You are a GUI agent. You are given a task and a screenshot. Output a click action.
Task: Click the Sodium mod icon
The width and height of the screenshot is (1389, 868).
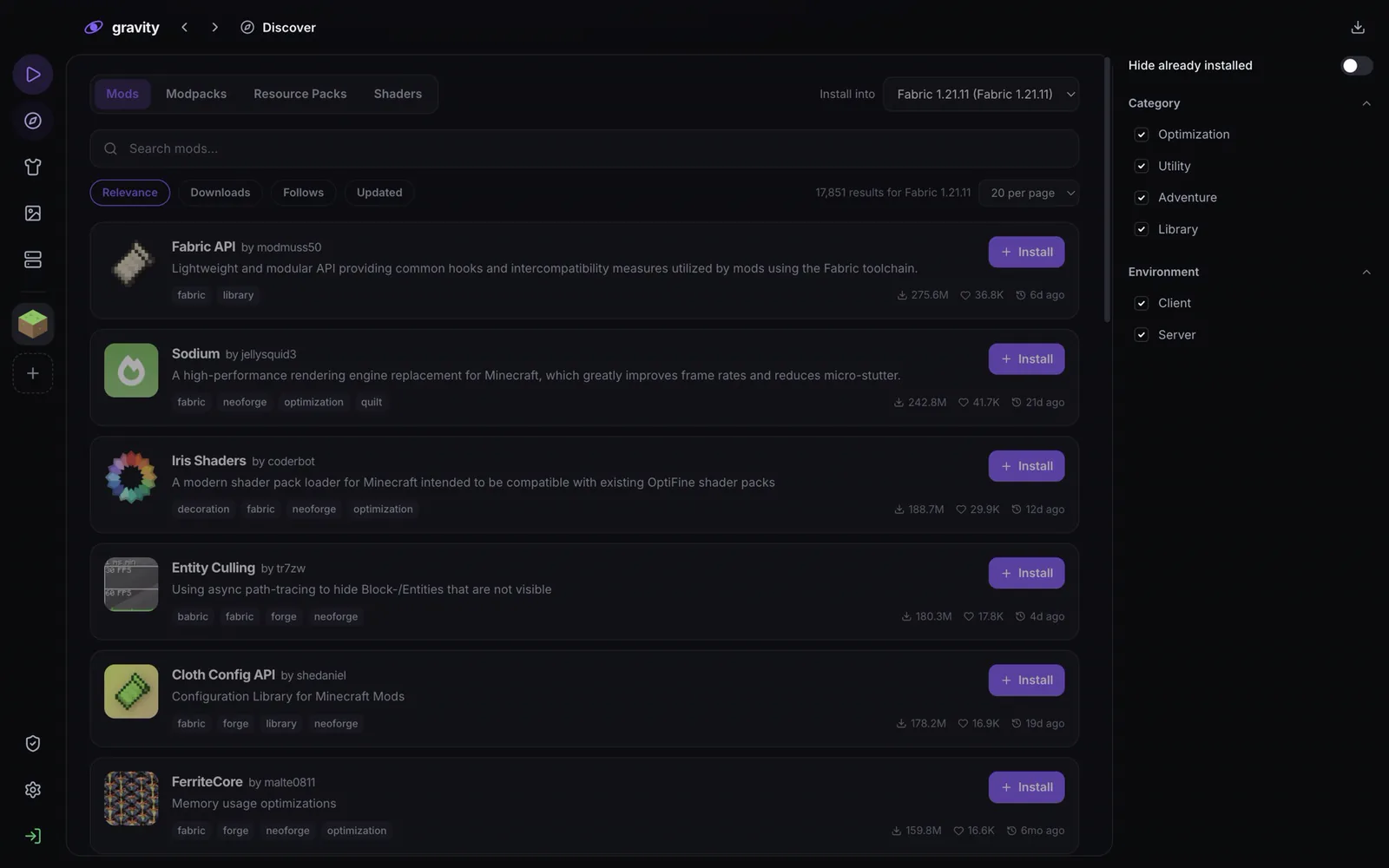(x=131, y=371)
